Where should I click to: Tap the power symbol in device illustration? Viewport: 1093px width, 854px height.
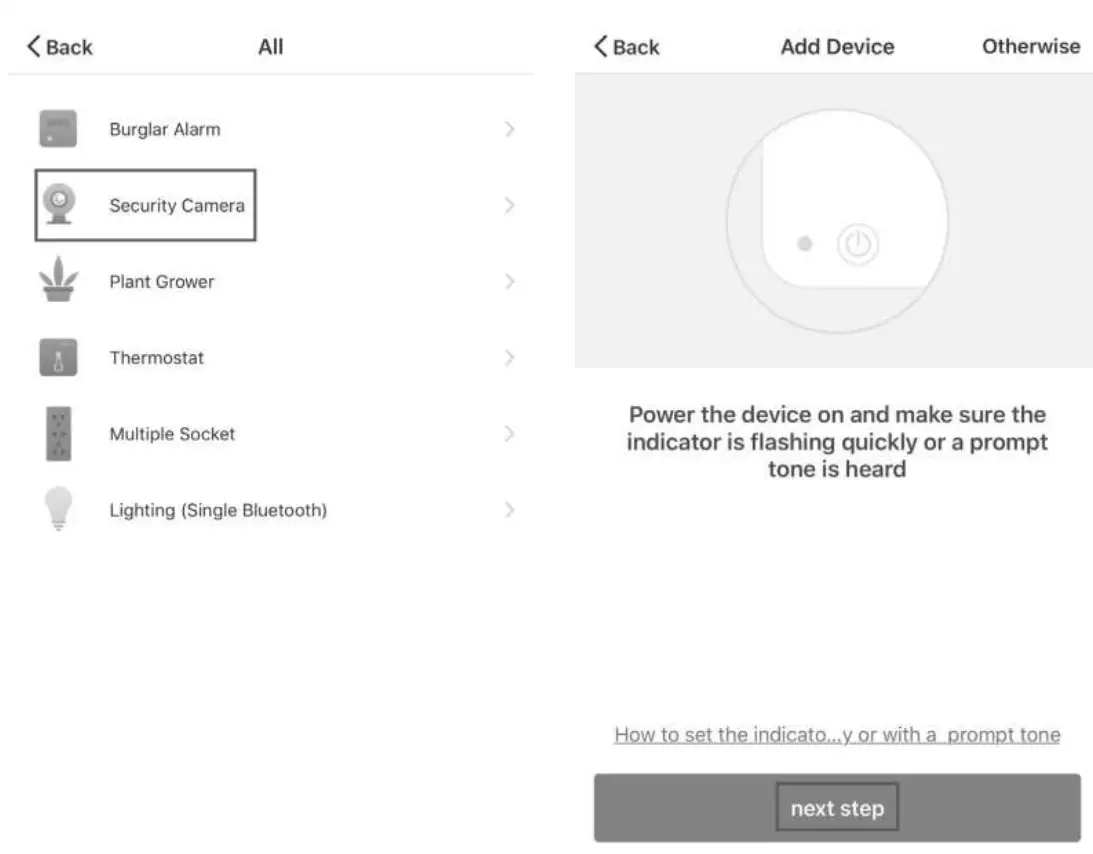coord(858,245)
